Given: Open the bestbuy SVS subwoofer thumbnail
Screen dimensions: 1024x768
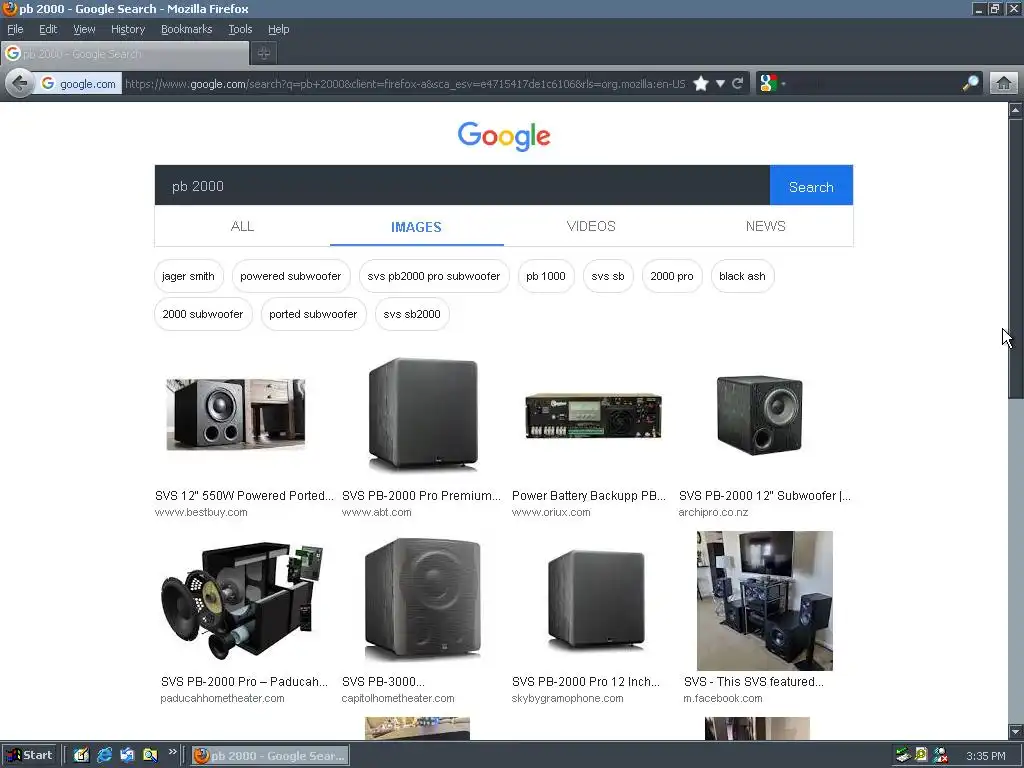Looking at the screenshot, I should click(236, 414).
